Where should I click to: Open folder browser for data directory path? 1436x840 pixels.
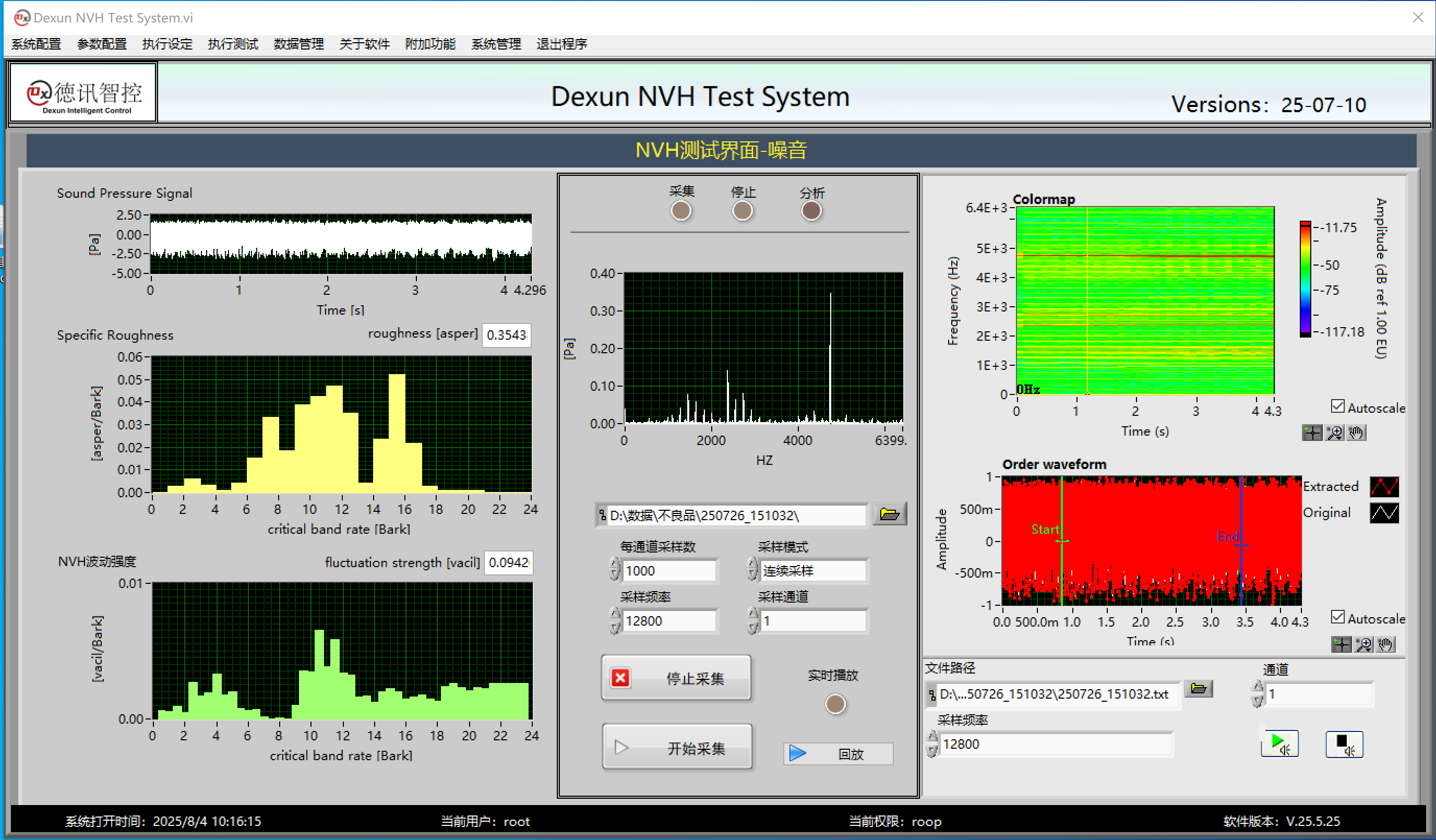[889, 514]
